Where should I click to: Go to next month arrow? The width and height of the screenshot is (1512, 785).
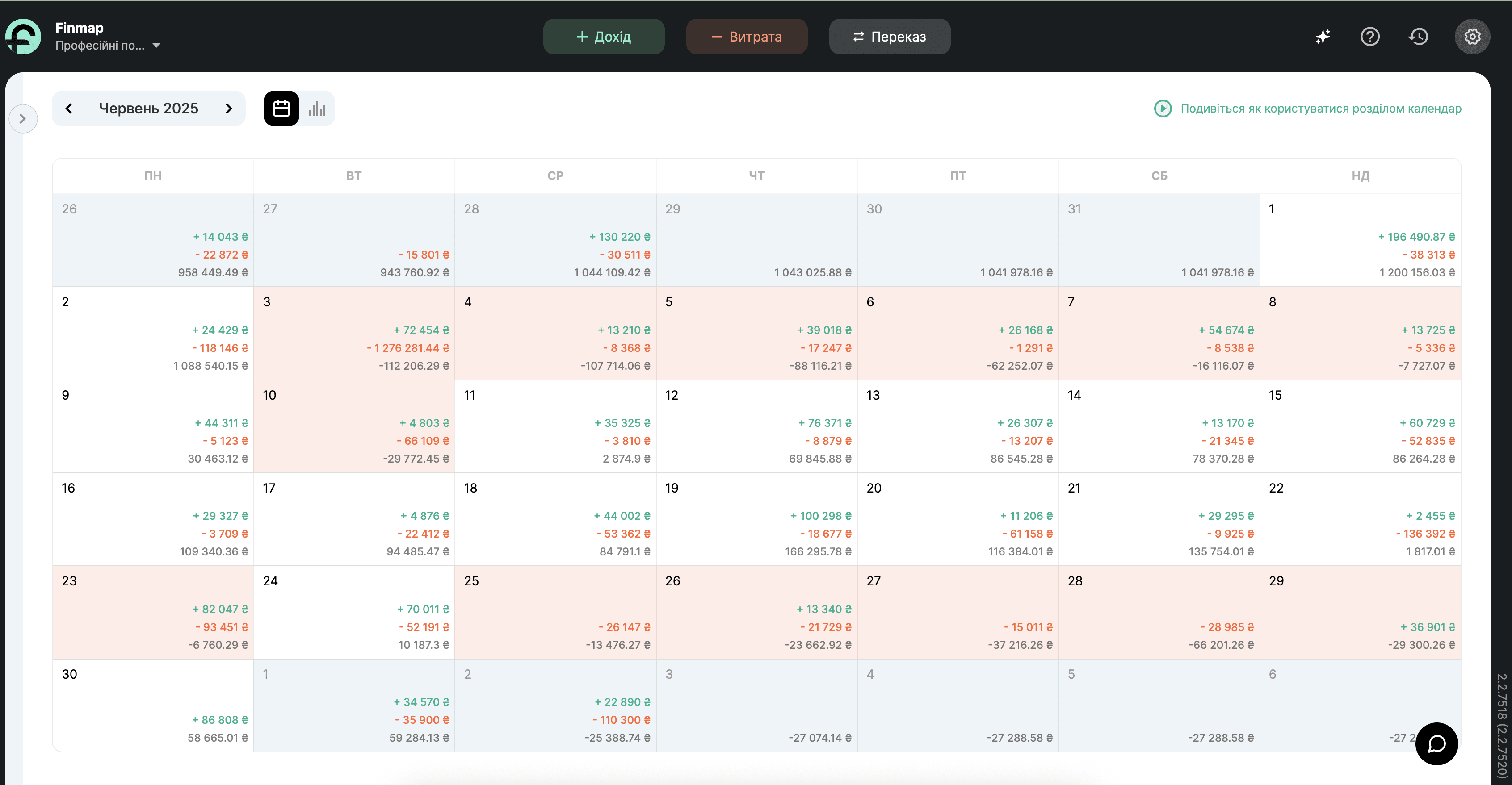[x=229, y=109]
